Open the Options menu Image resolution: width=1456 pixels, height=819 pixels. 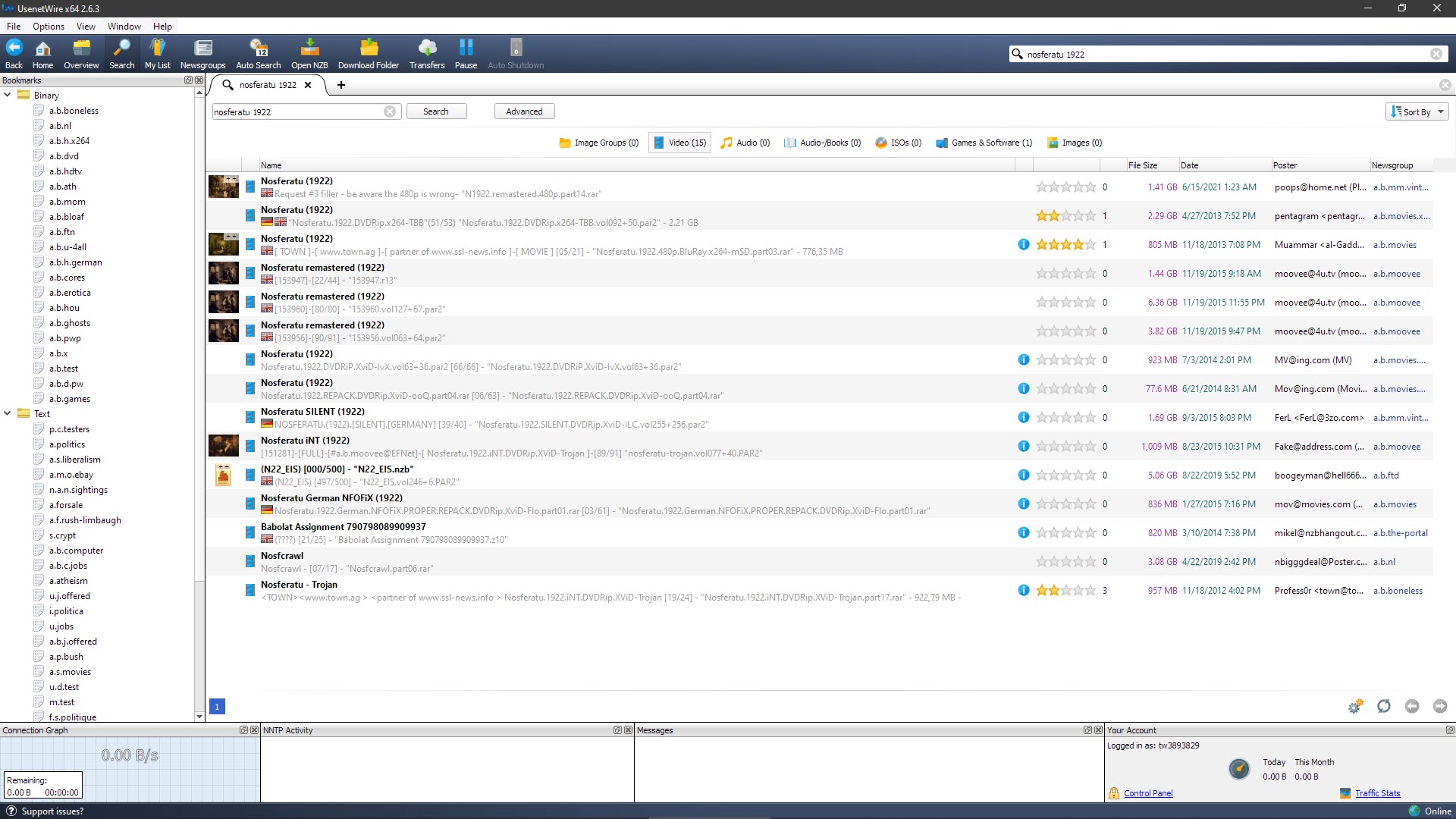[49, 26]
